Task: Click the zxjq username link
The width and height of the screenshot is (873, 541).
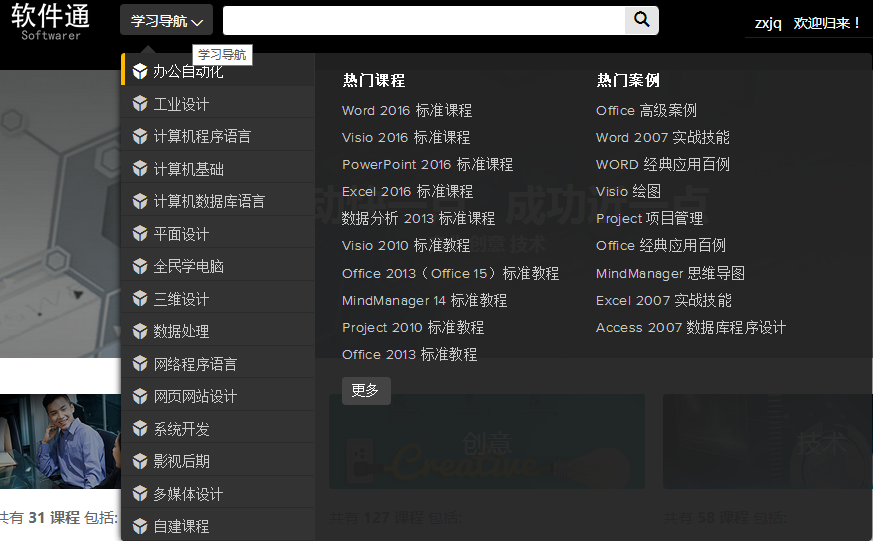Action: pos(768,23)
